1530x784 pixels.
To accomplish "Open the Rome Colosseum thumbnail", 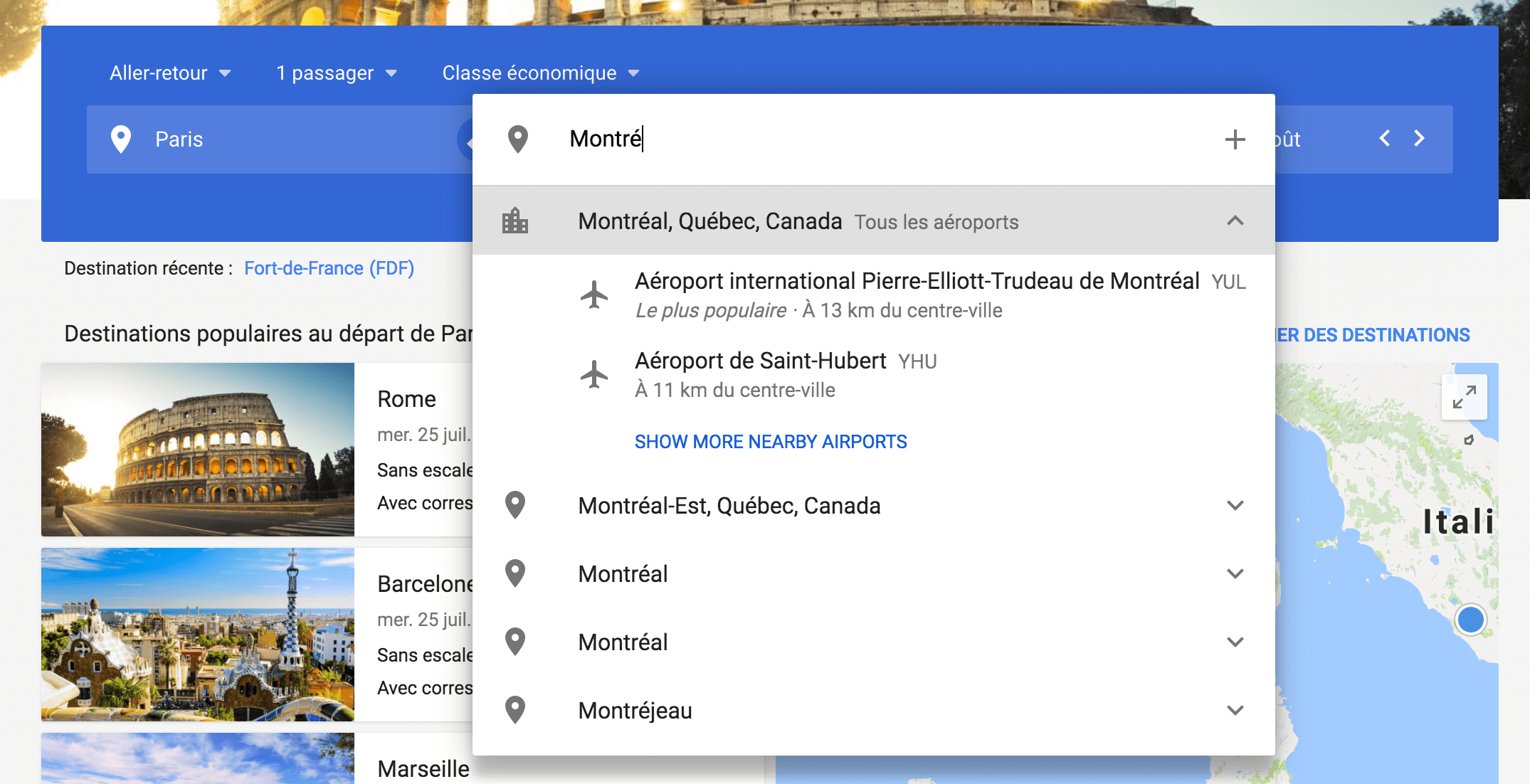I will pos(198,450).
